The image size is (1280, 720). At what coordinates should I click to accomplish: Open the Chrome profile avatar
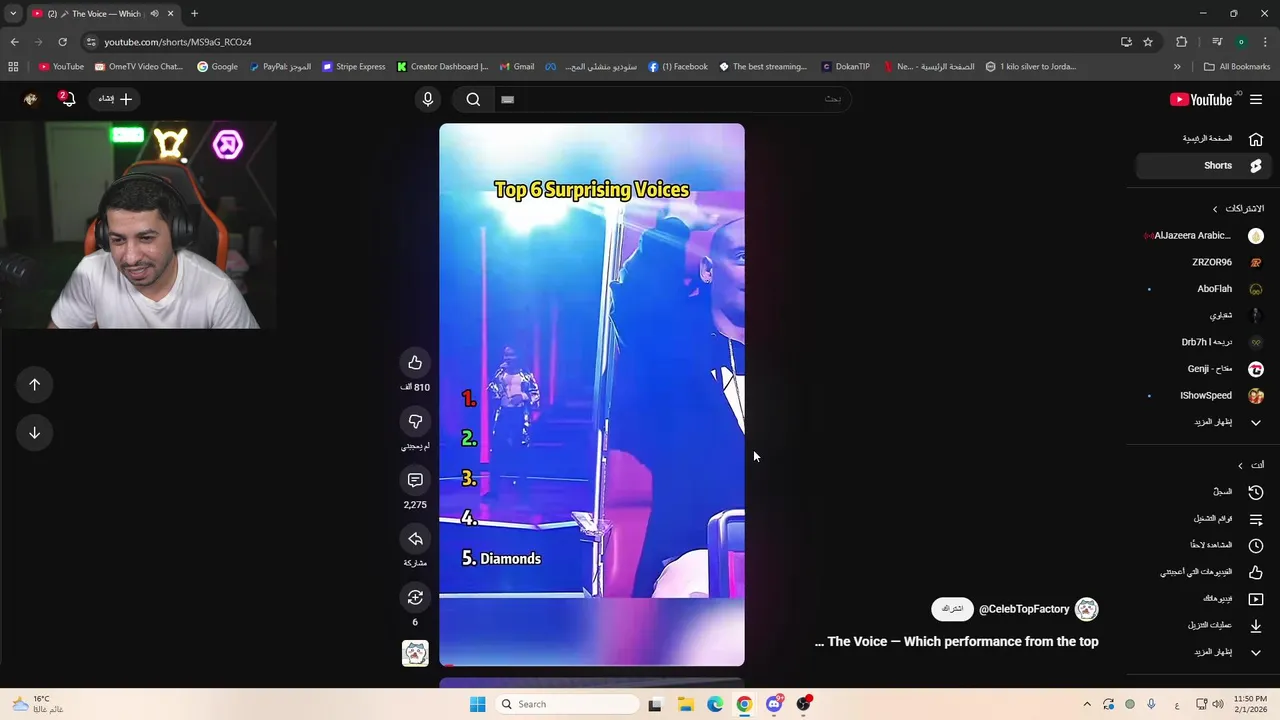pos(1241,42)
